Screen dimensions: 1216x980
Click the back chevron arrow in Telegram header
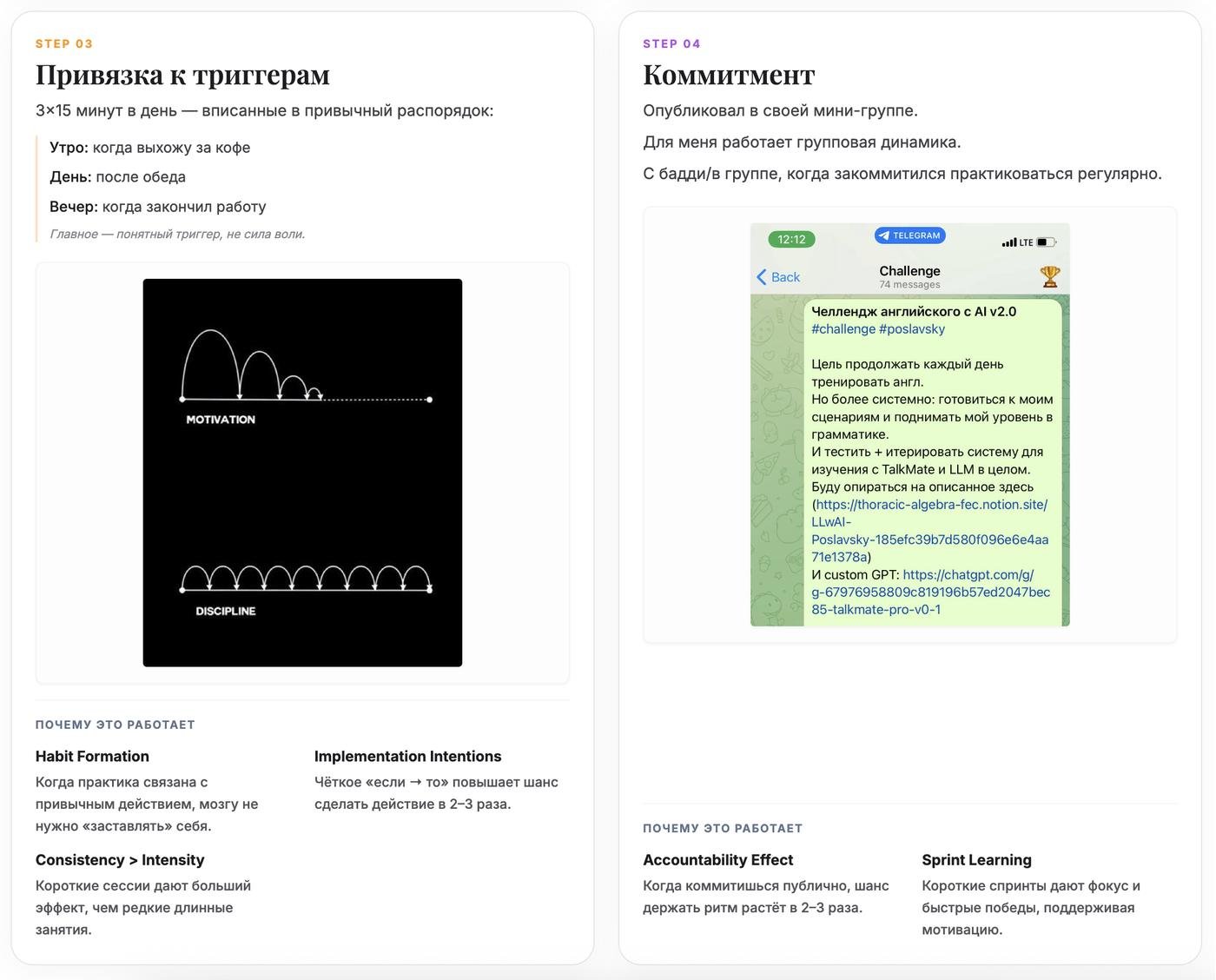point(760,276)
